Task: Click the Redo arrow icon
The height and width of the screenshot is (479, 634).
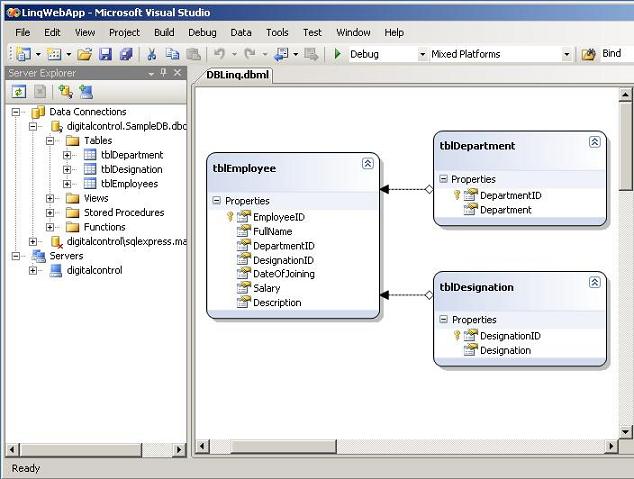Action: 250,54
